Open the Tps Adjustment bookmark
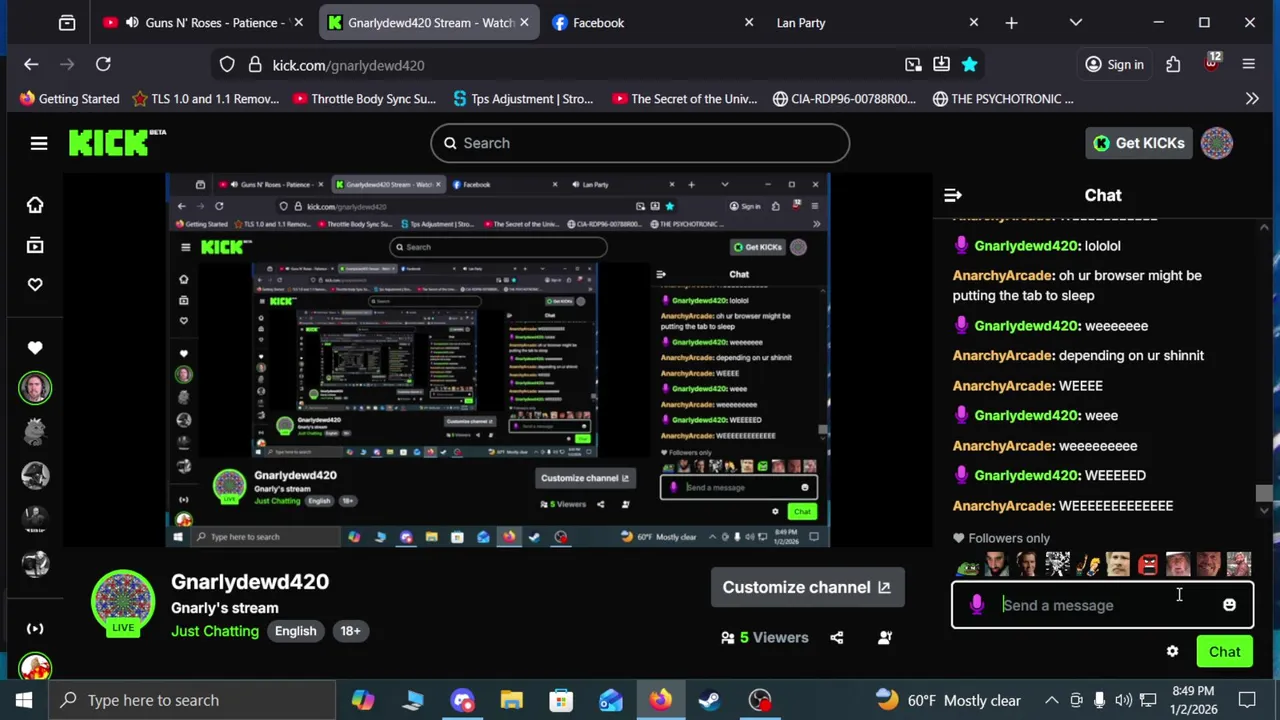 (x=523, y=98)
